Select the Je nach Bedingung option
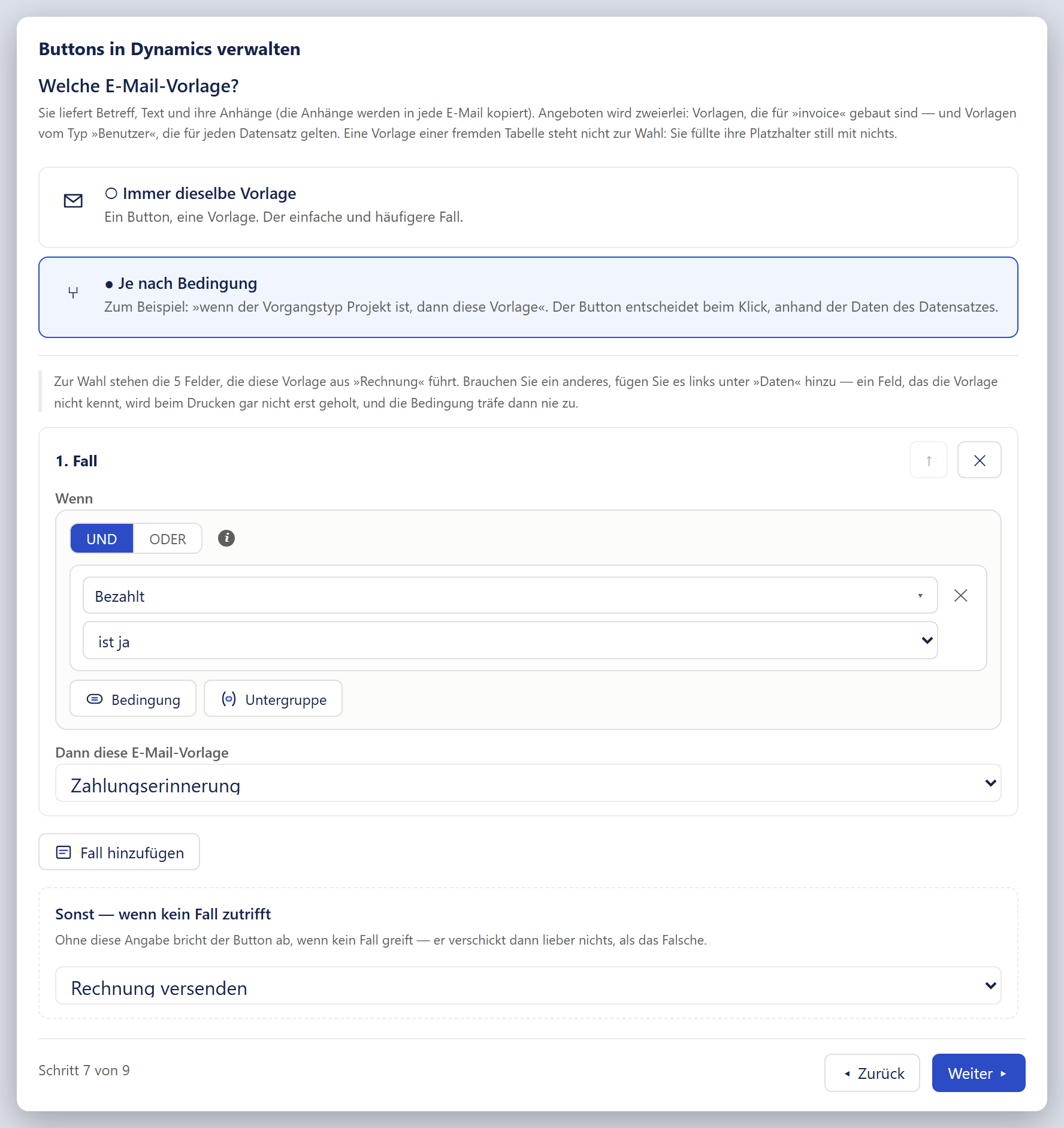 pos(528,297)
